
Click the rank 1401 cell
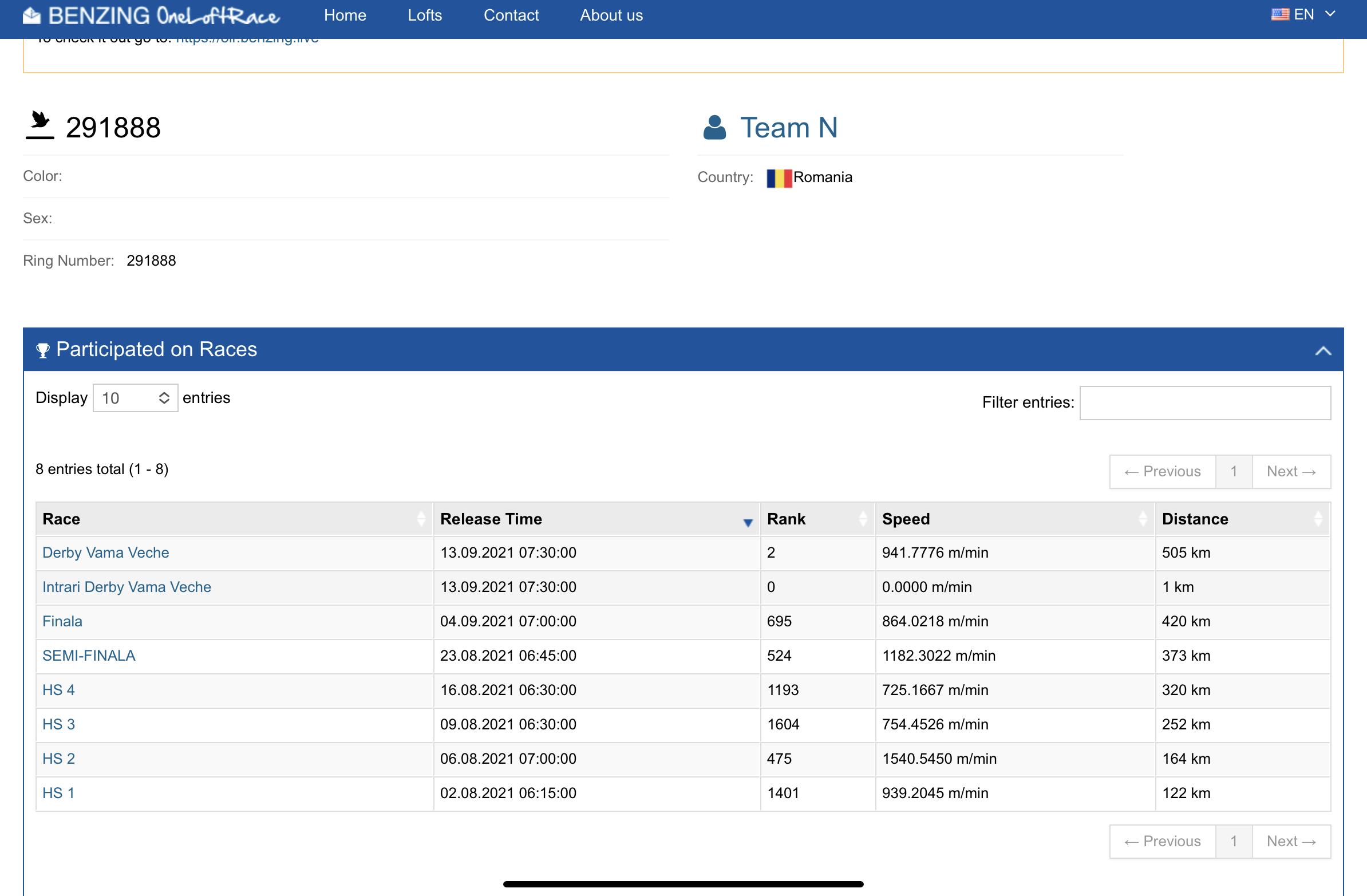[817, 794]
